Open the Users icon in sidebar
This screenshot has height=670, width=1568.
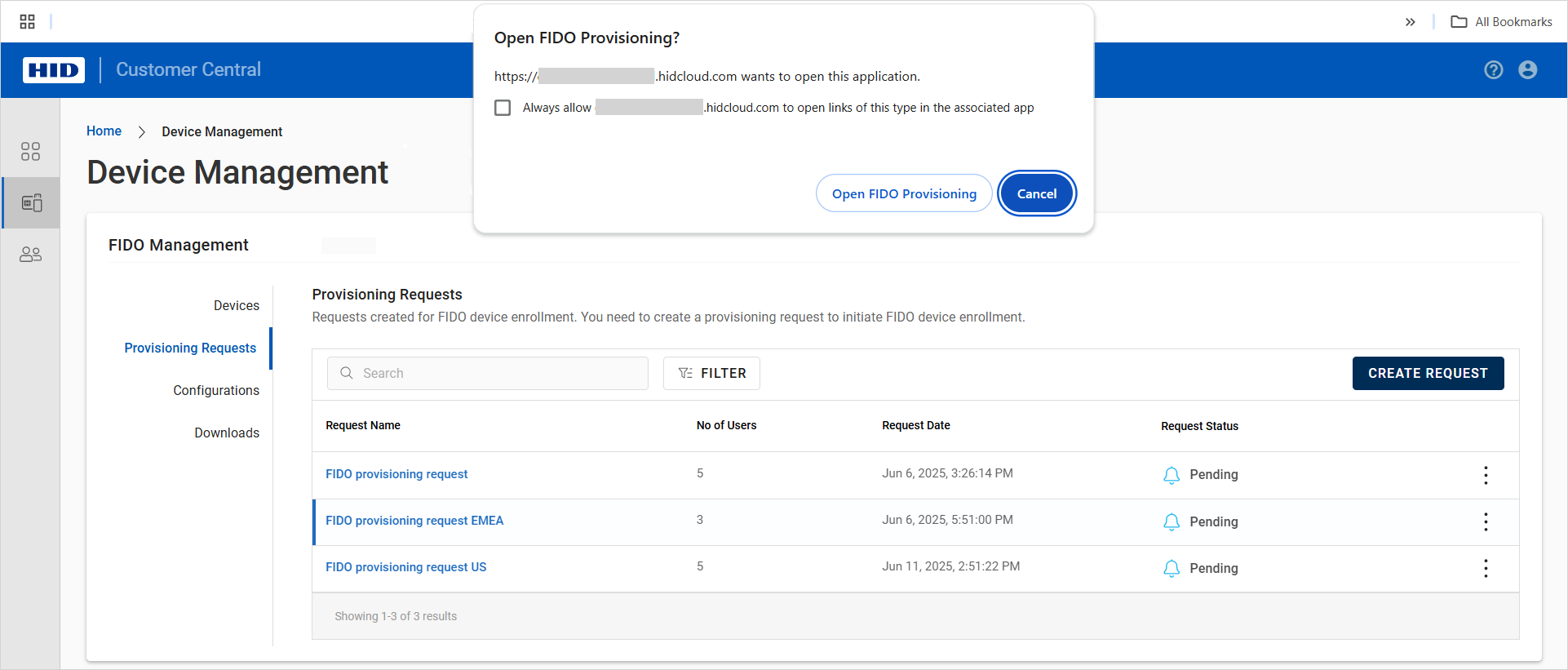(x=30, y=255)
